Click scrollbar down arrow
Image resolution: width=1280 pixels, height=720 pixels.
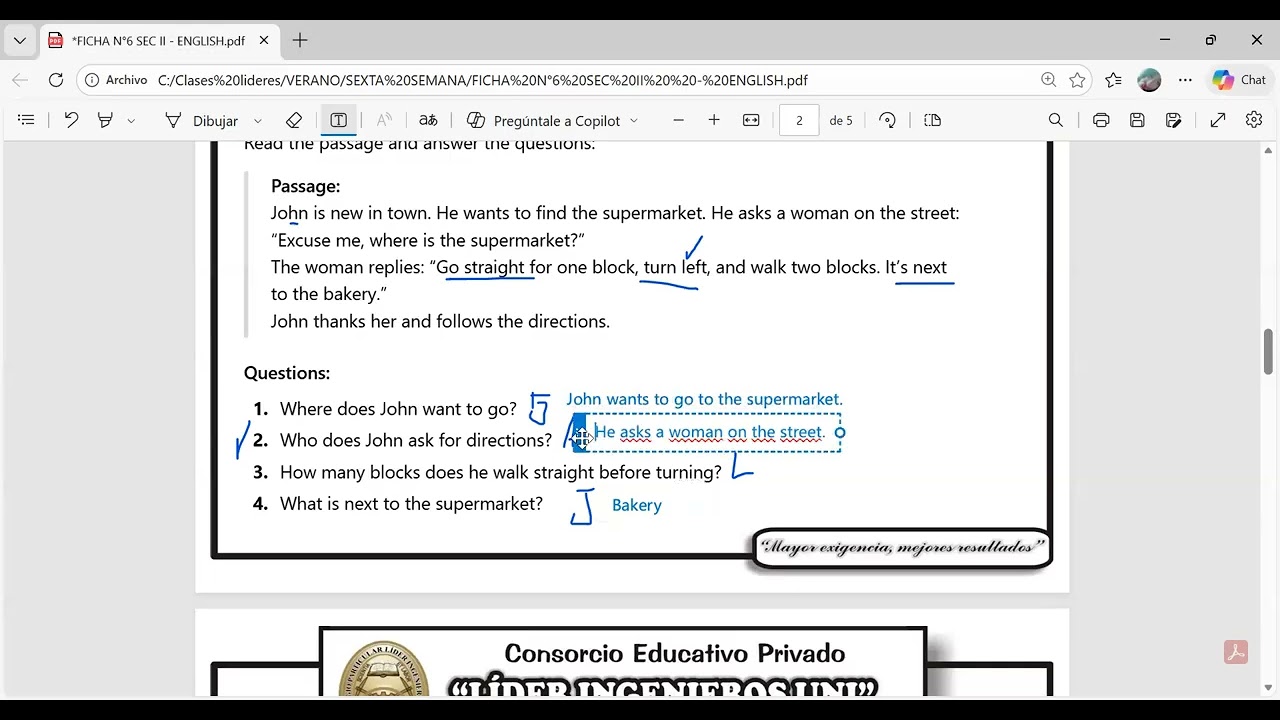(1269, 688)
